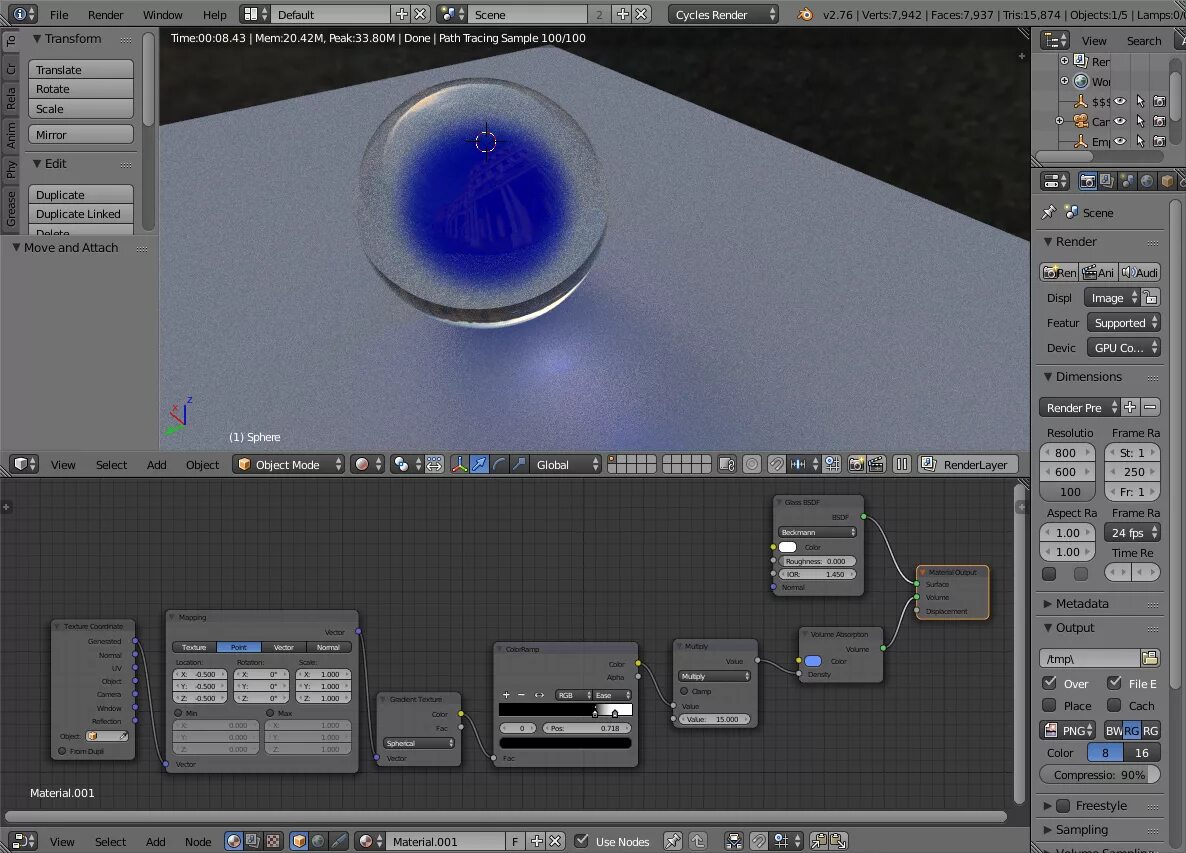Image resolution: width=1186 pixels, height=853 pixels.
Task: Click the OpenGL render animation clapper icon
Action: (x=876, y=464)
